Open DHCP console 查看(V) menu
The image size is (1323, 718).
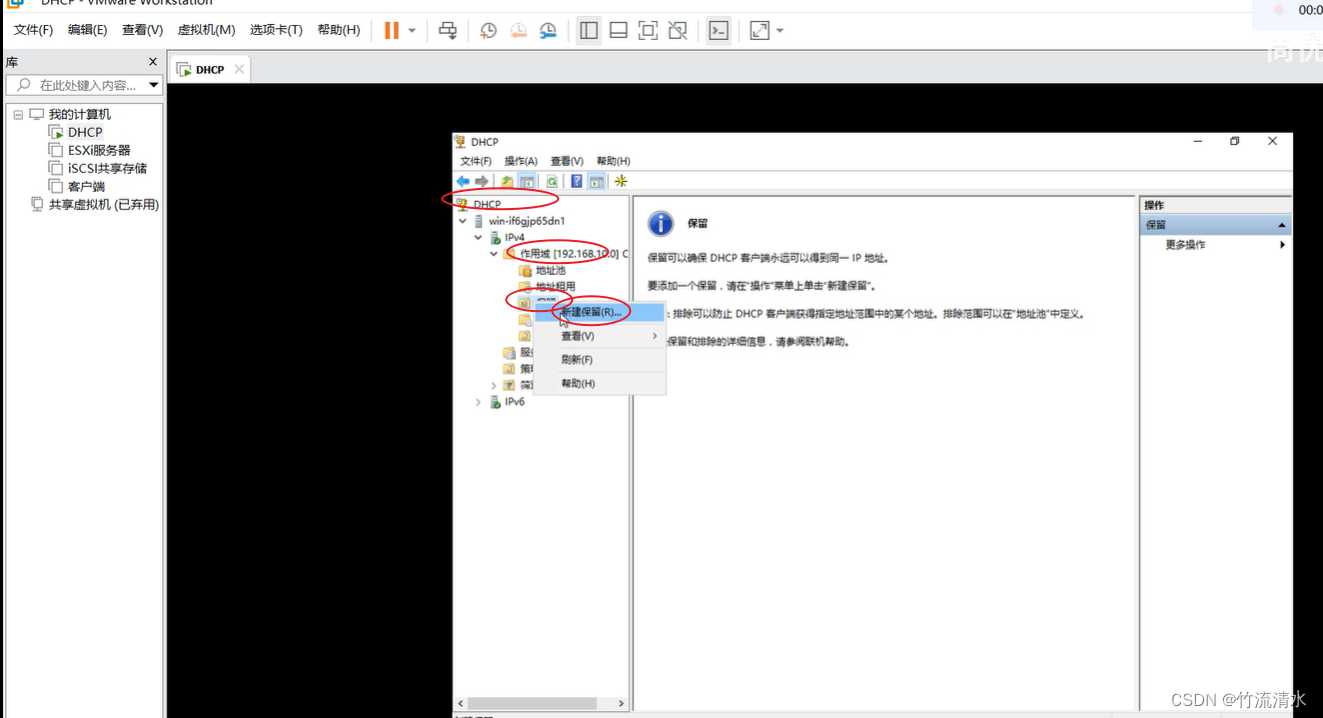point(567,161)
